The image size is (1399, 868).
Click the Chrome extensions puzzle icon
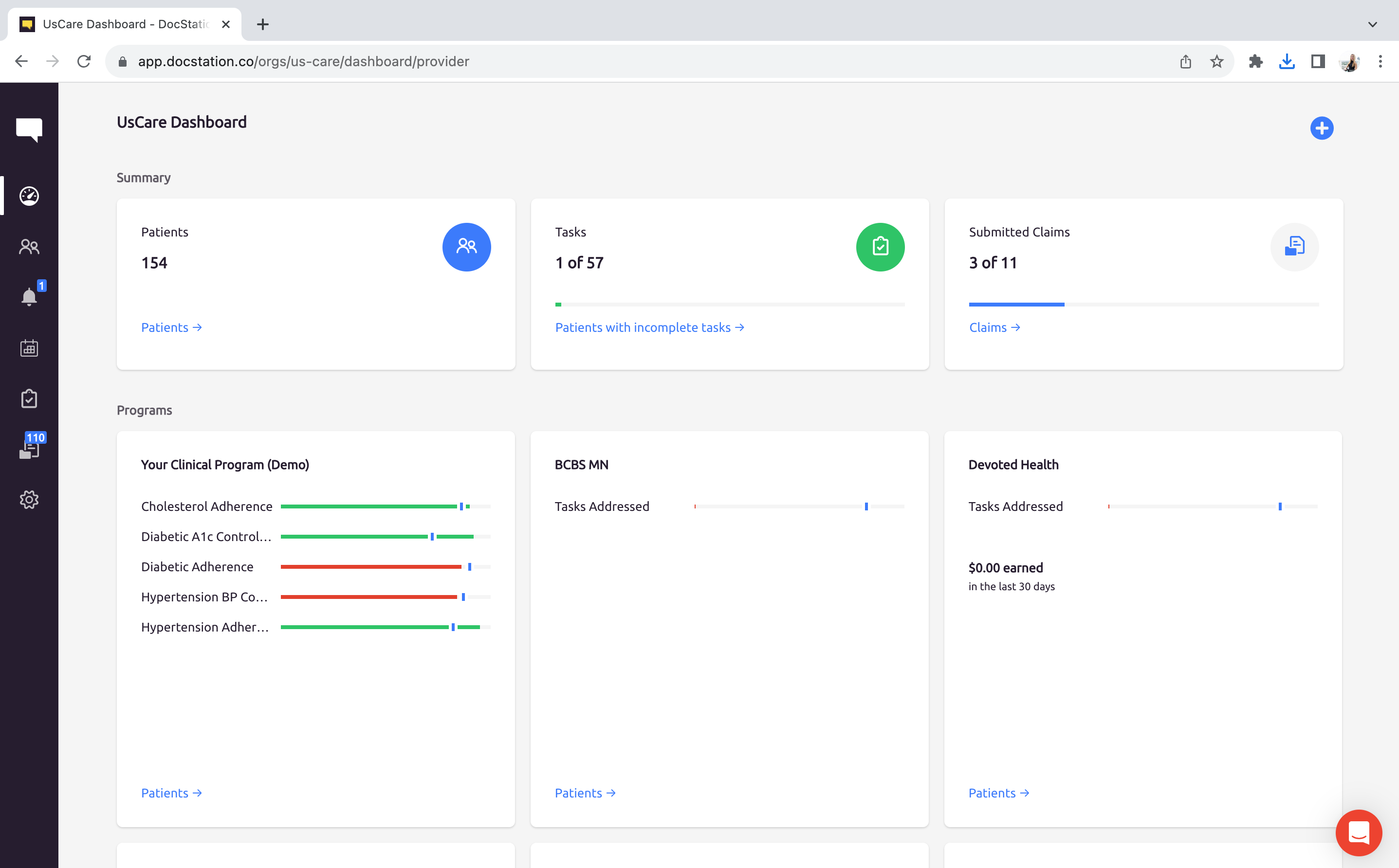click(x=1255, y=61)
